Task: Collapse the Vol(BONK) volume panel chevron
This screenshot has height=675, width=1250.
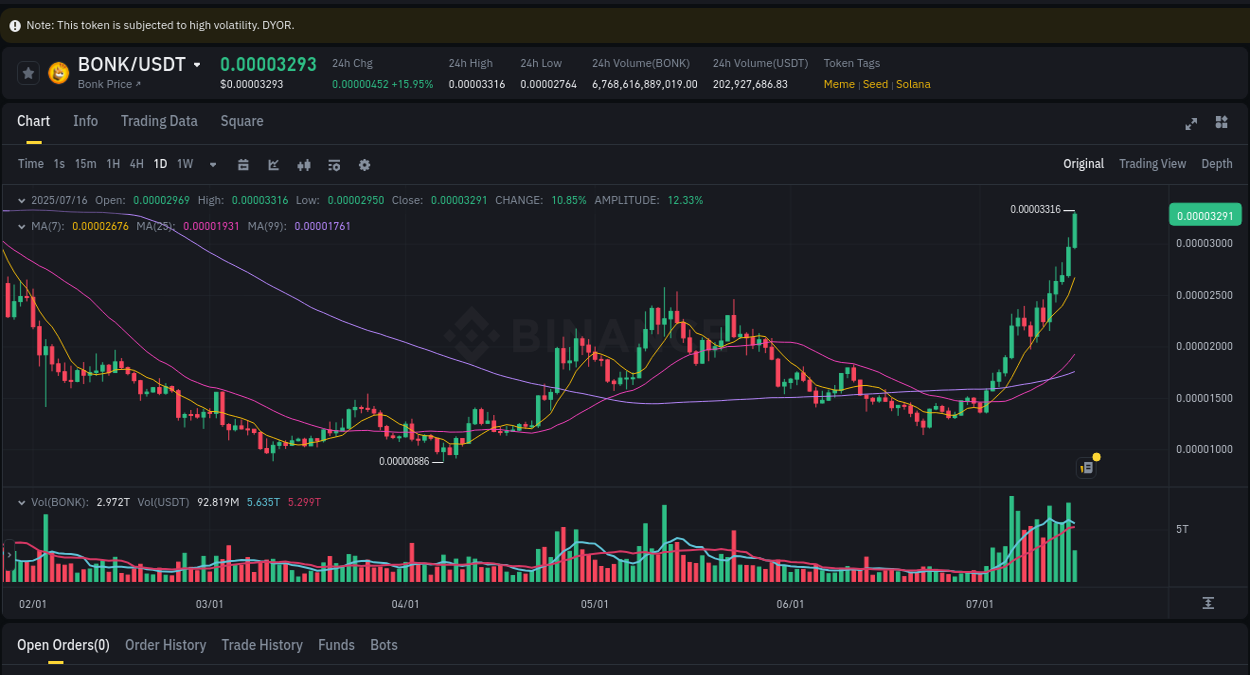Action: (21, 502)
